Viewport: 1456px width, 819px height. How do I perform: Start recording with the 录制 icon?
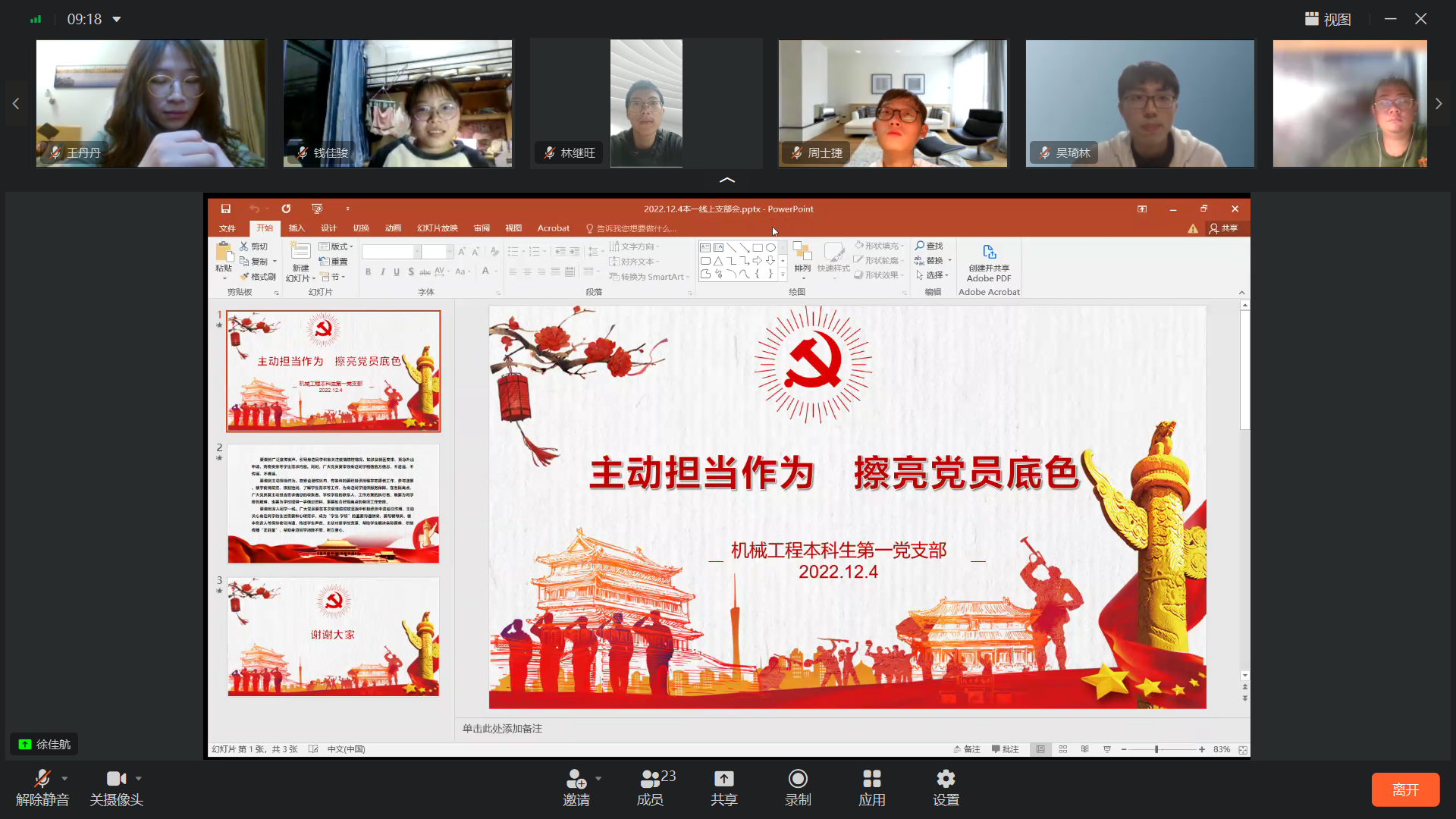pyautogui.click(x=798, y=780)
